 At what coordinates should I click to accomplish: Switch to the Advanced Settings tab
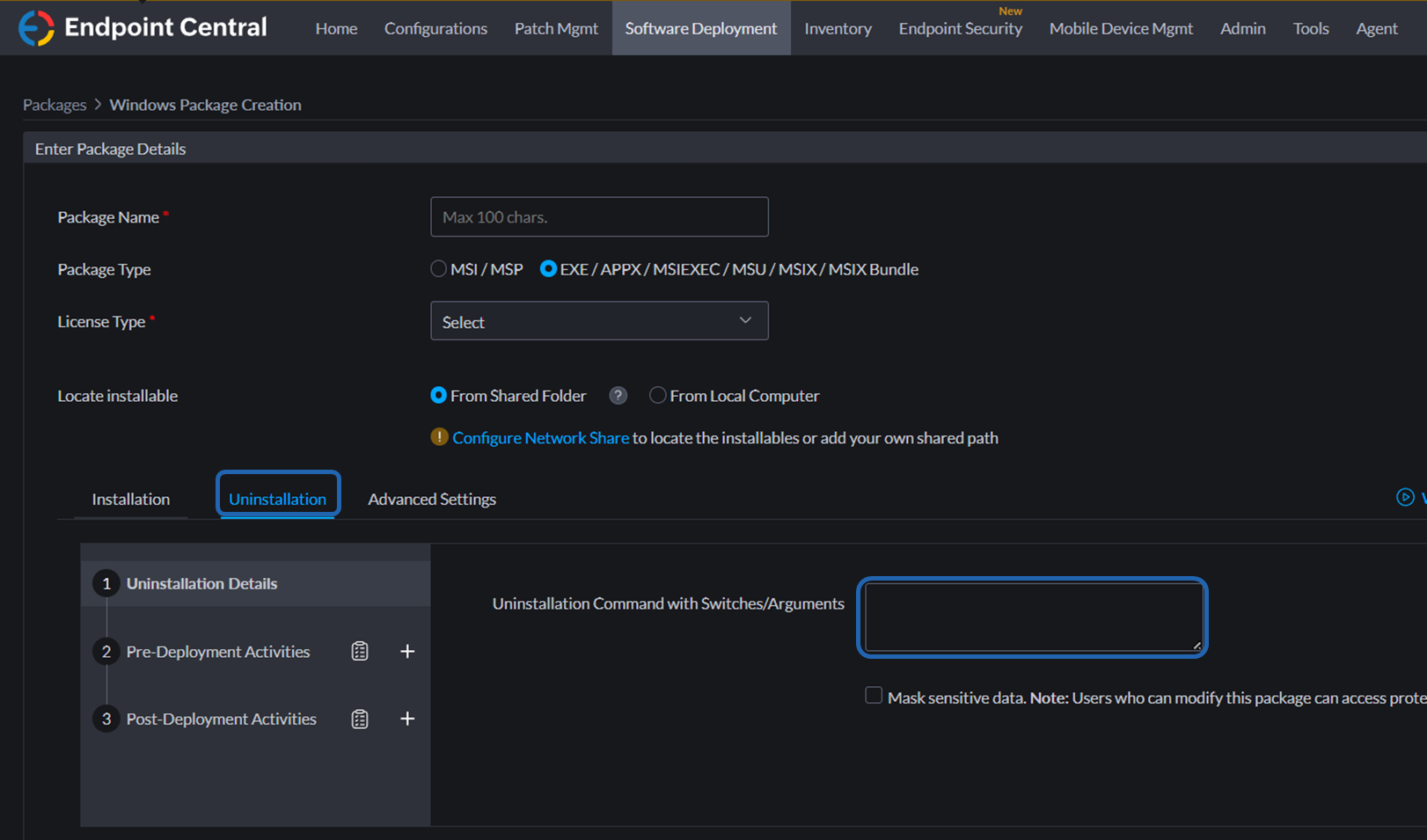(432, 499)
